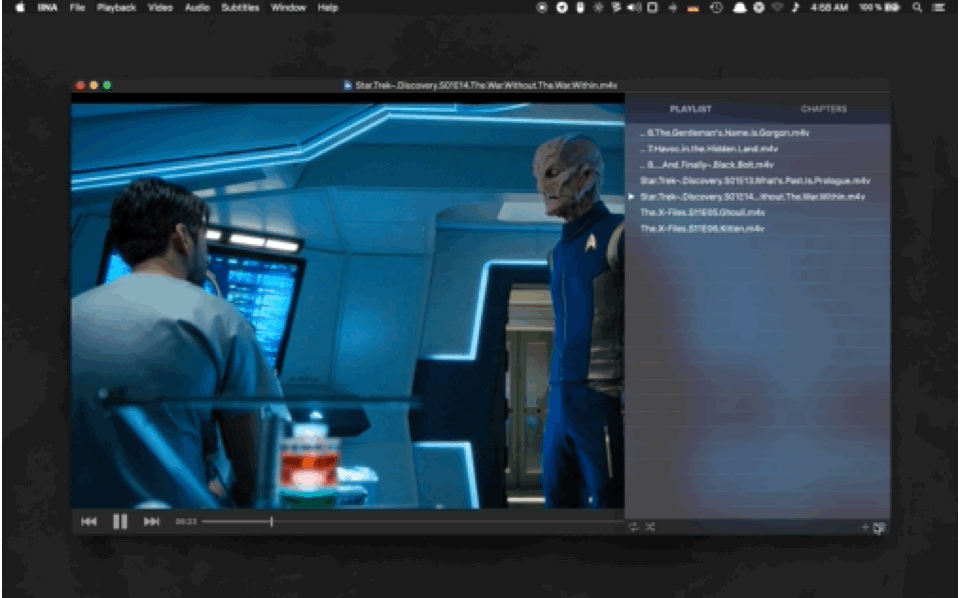Add a file to the playlist with plus icon

coord(864,527)
